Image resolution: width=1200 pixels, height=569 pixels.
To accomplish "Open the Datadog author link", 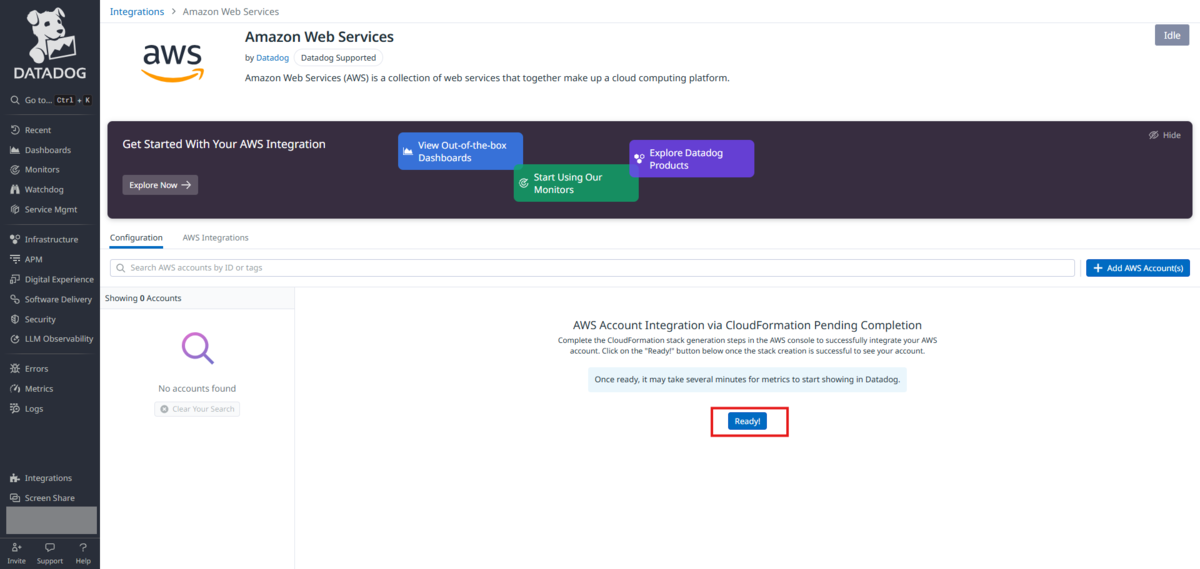I will pos(272,58).
